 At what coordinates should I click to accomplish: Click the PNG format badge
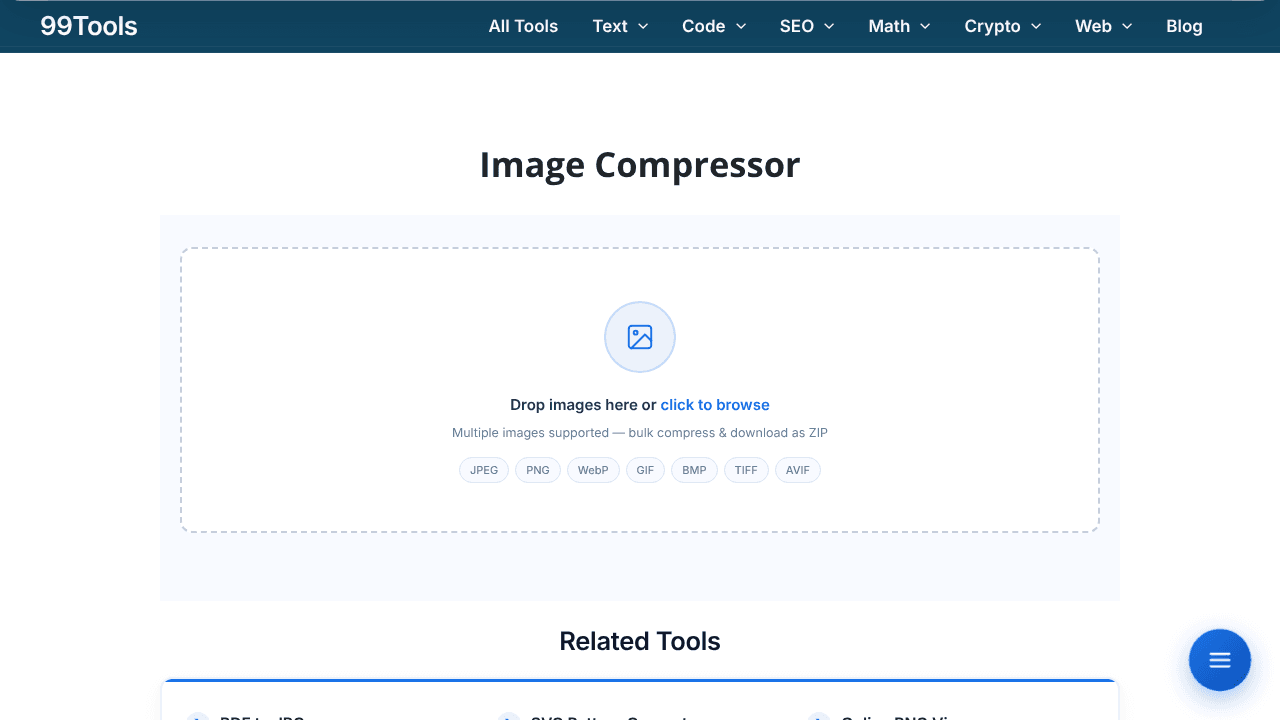click(538, 470)
